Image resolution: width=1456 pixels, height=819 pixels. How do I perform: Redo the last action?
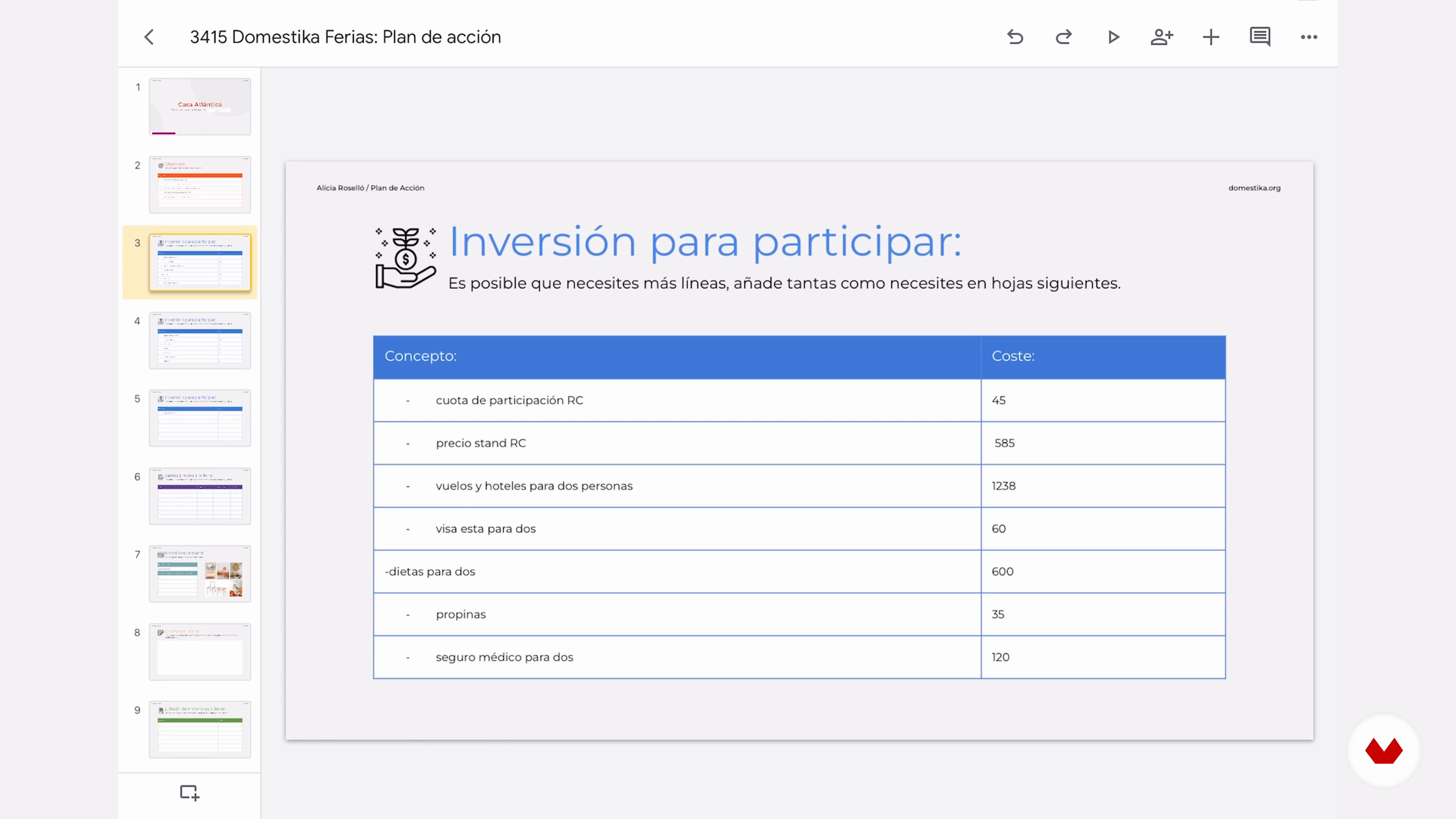1064,37
